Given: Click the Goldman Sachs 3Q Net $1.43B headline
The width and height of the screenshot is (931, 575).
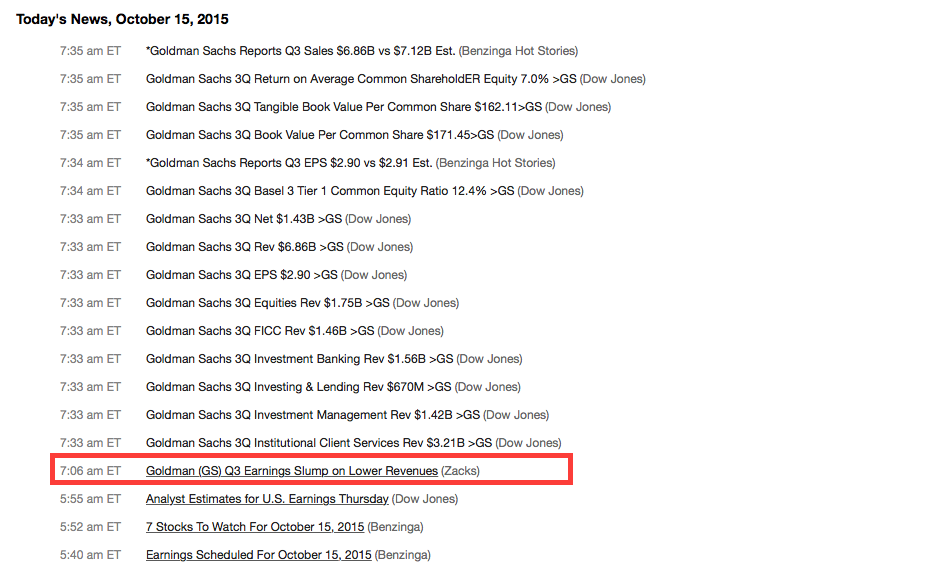Looking at the screenshot, I should [x=244, y=219].
